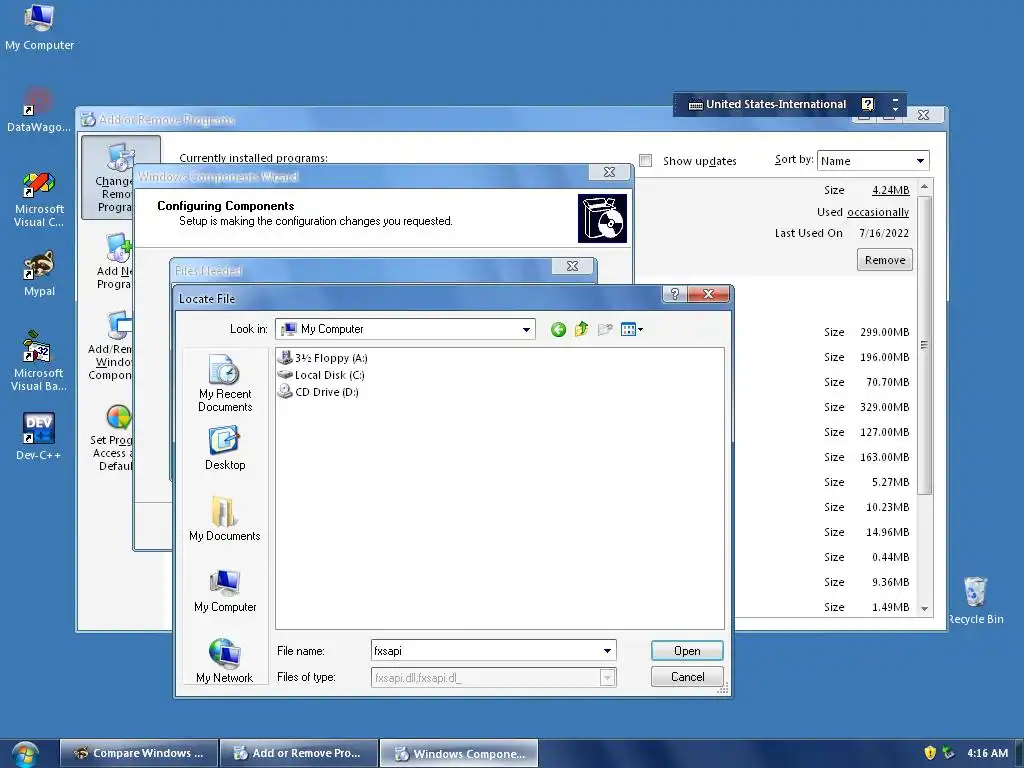Open the View menu icon in Locate File
The width and height of the screenshot is (1024, 768).
pos(631,330)
